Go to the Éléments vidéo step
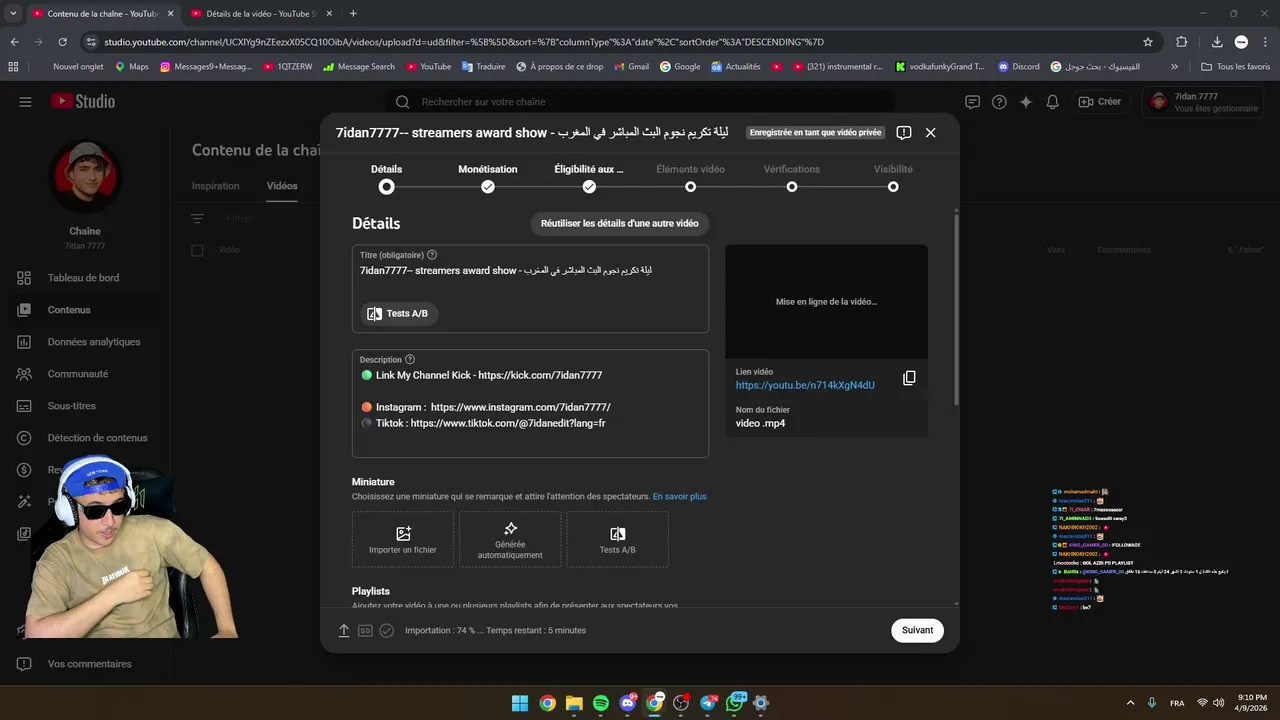 pyautogui.click(x=690, y=178)
